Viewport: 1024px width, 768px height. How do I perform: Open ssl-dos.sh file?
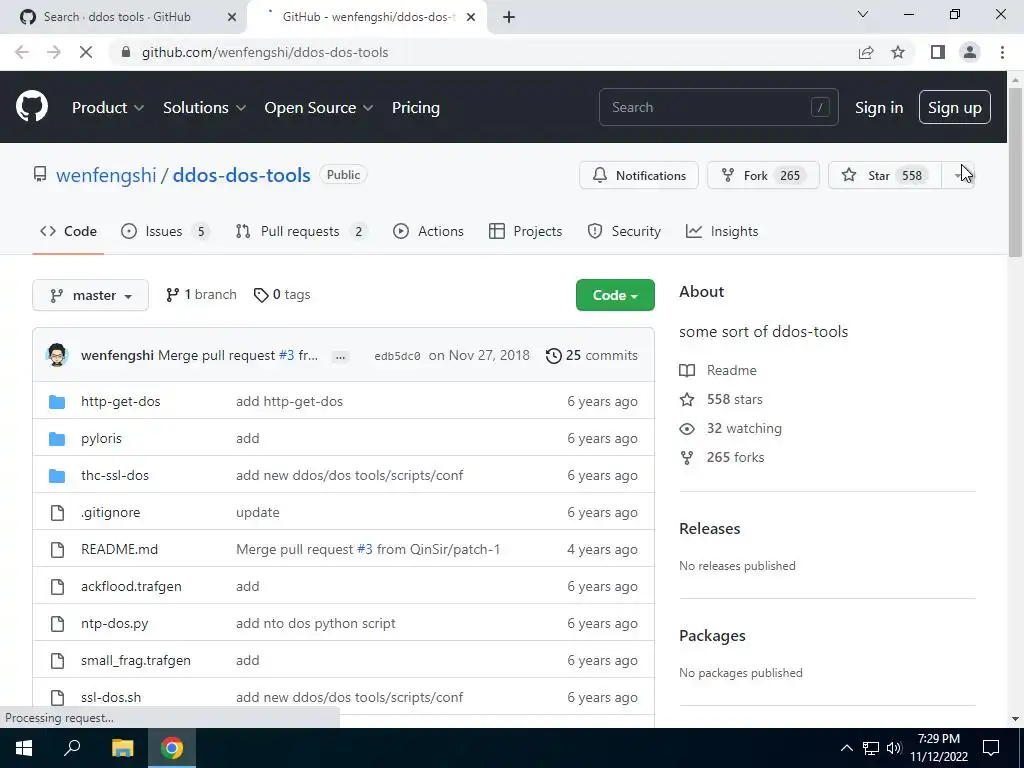[111, 697]
